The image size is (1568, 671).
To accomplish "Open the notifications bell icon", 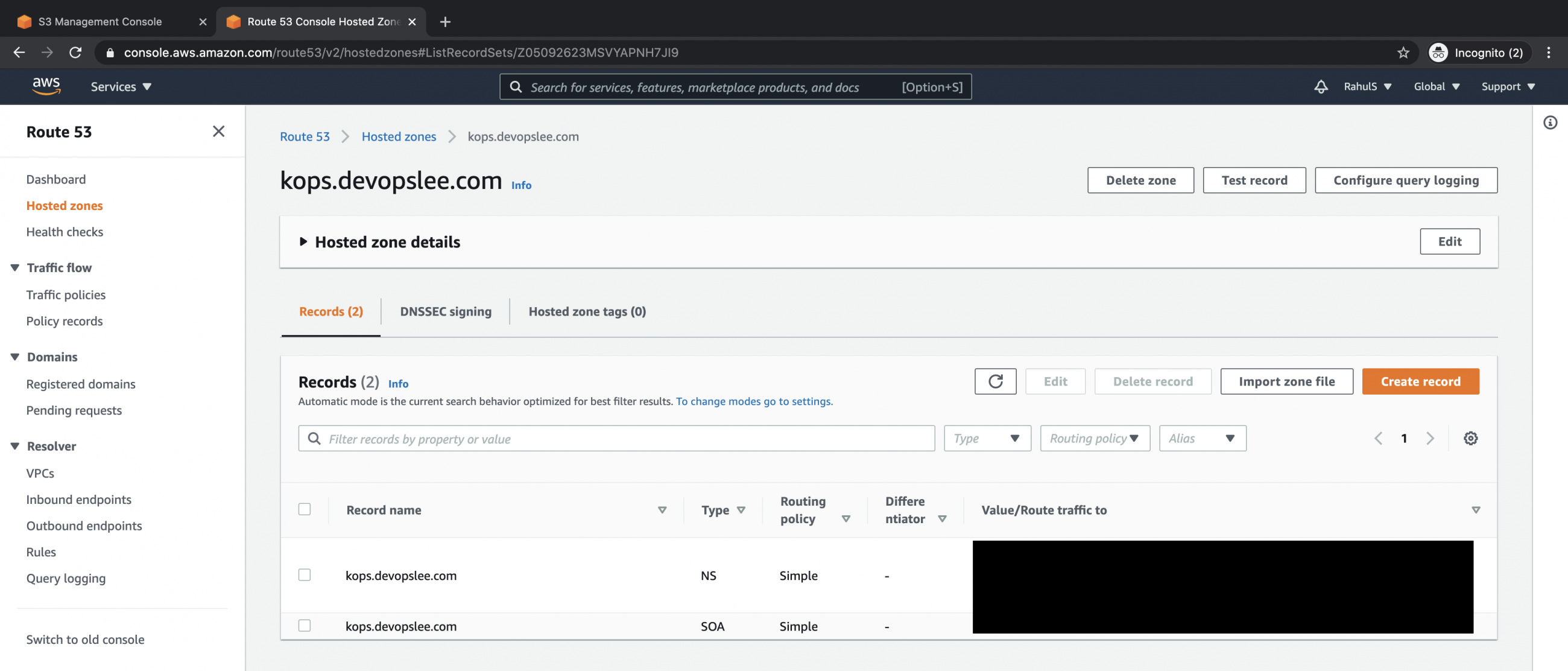I will click(1320, 86).
